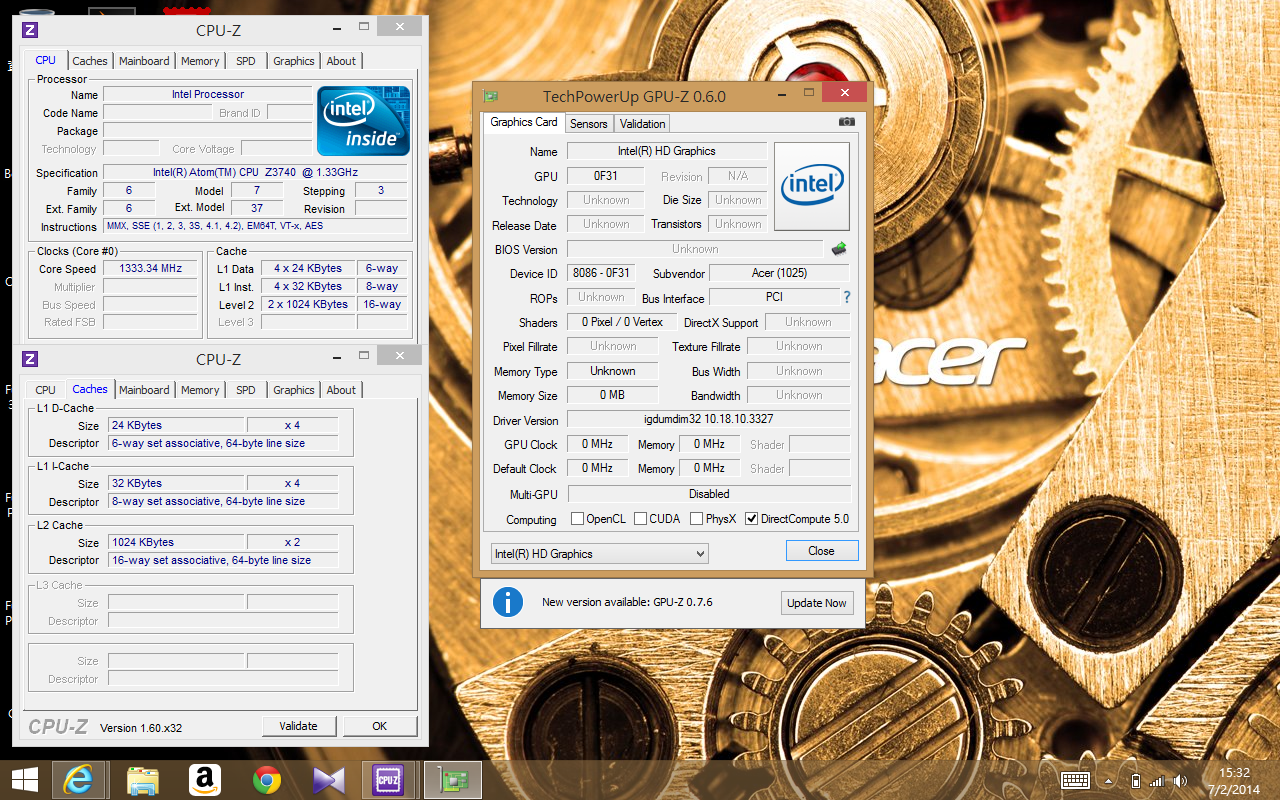Click the Core Speed value 1333.34 MHz
This screenshot has width=1280, height=800.
click(150, 269)
